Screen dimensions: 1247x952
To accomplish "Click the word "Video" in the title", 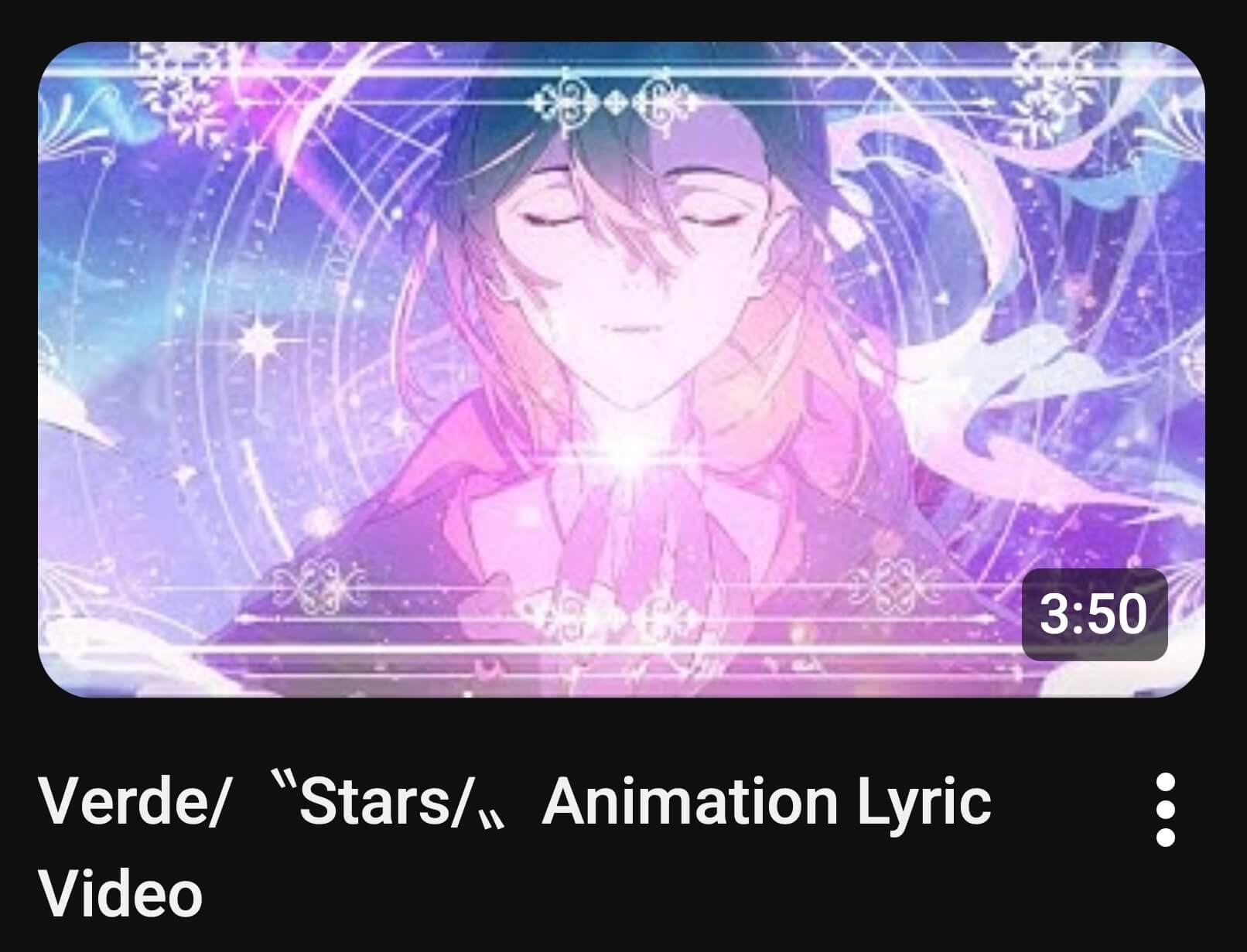I will [x=121, y=893].
